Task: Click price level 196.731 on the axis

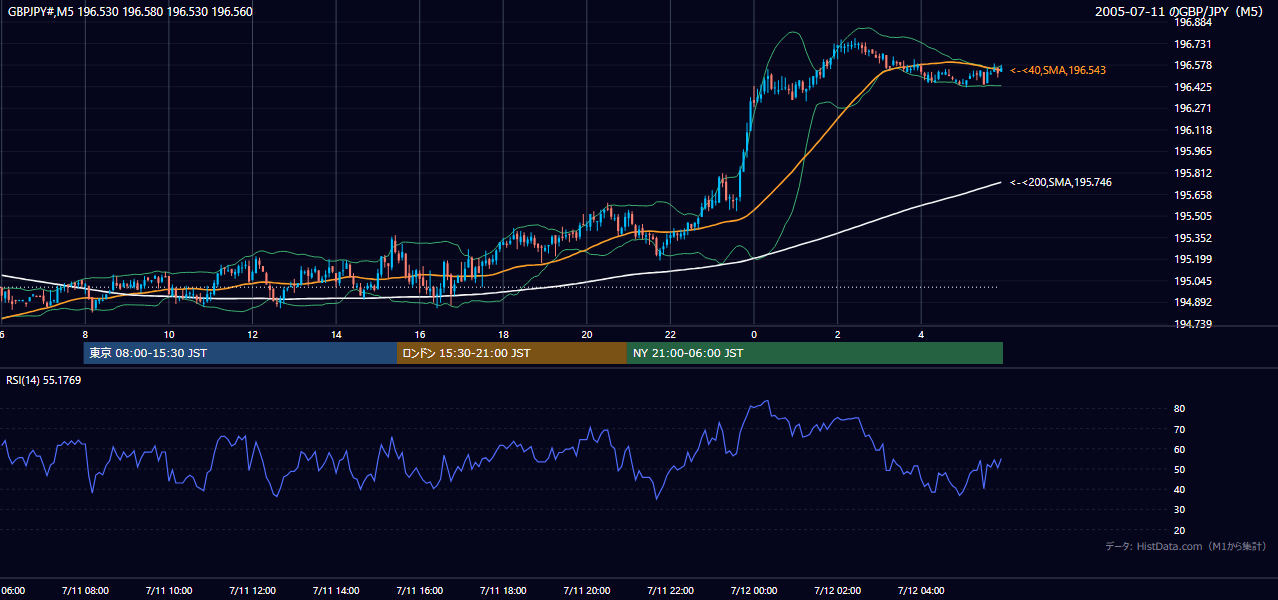Action: (x=1193, y=44)
